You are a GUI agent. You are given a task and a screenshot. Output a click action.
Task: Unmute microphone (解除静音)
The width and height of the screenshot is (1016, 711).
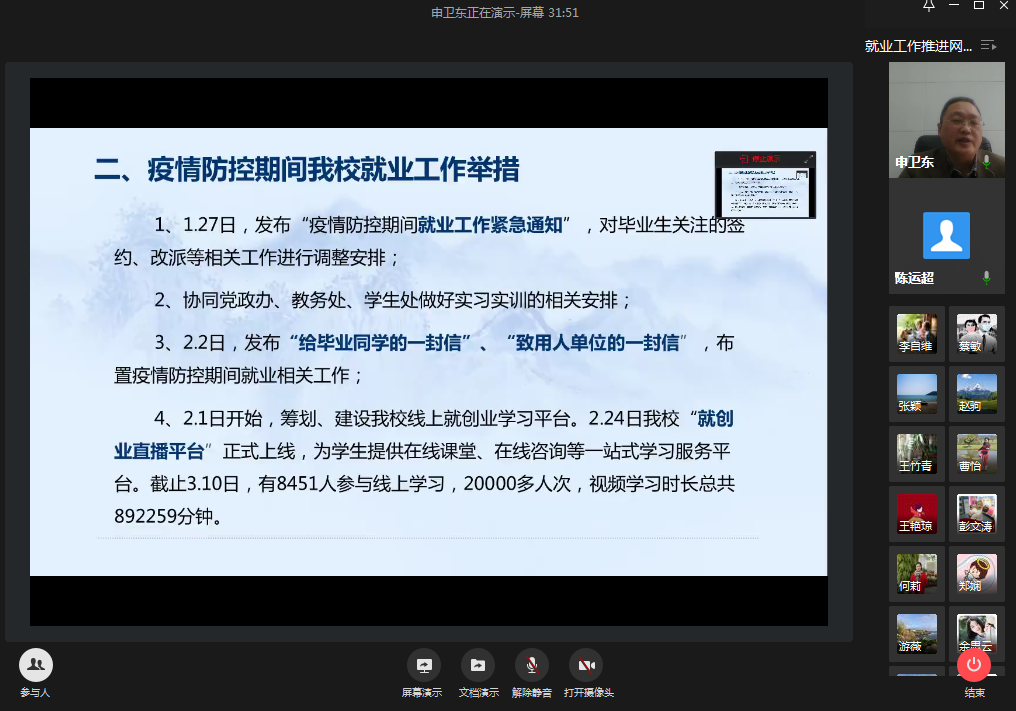pyautogui.click(x=531, y=666)
